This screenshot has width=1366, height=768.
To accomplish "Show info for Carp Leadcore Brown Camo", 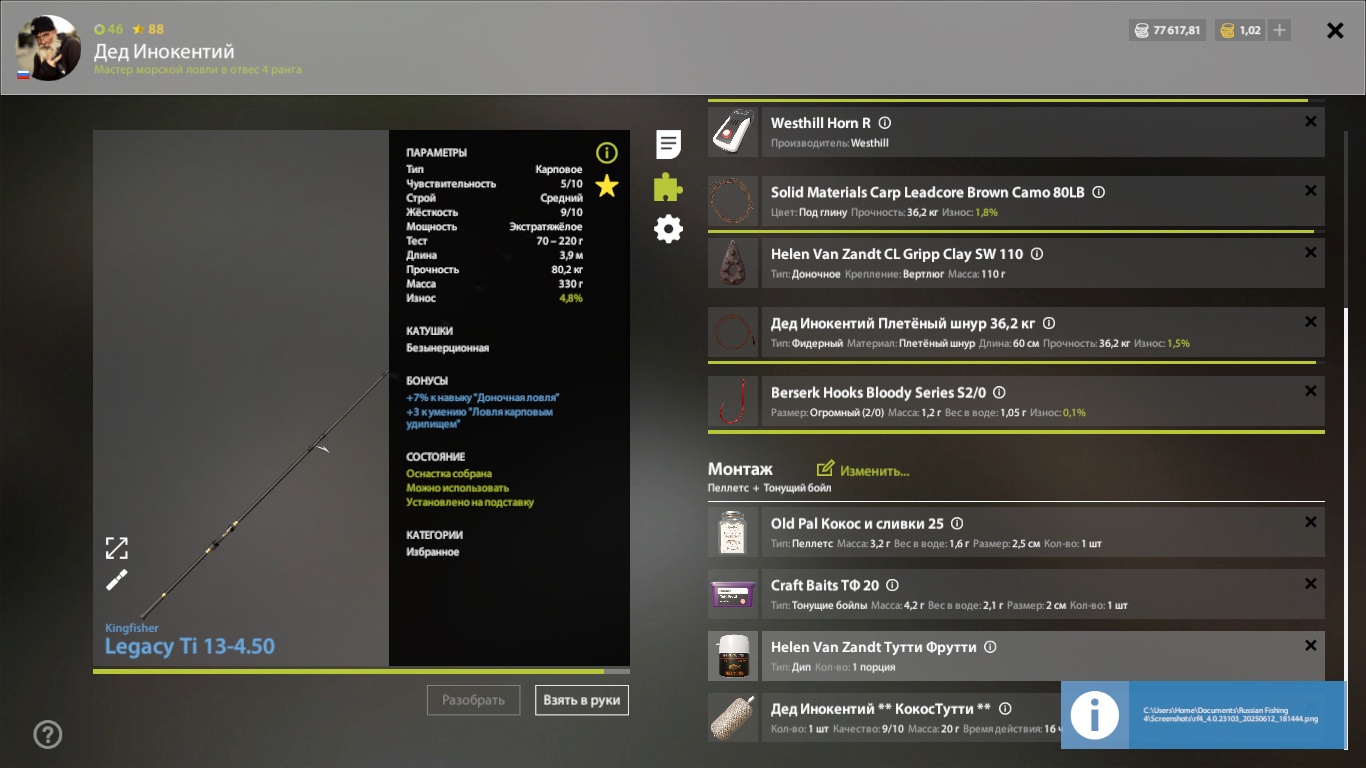I will [x=1098, y=192].
